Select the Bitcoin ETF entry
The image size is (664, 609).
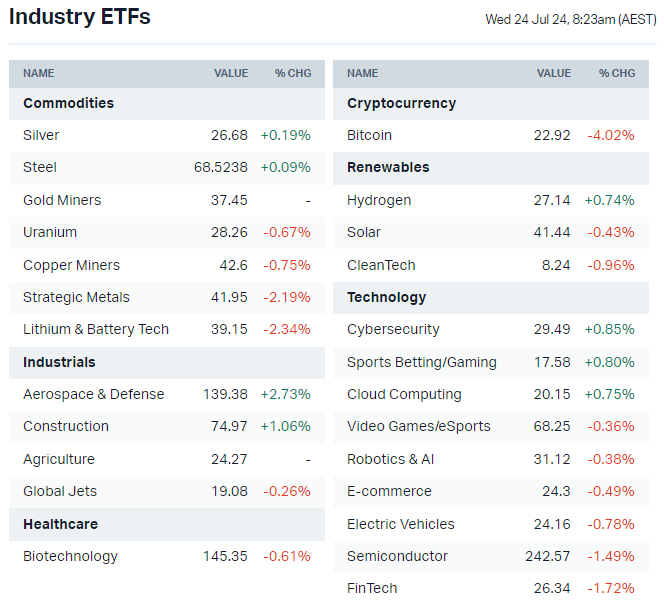click(x=369, y=135)
